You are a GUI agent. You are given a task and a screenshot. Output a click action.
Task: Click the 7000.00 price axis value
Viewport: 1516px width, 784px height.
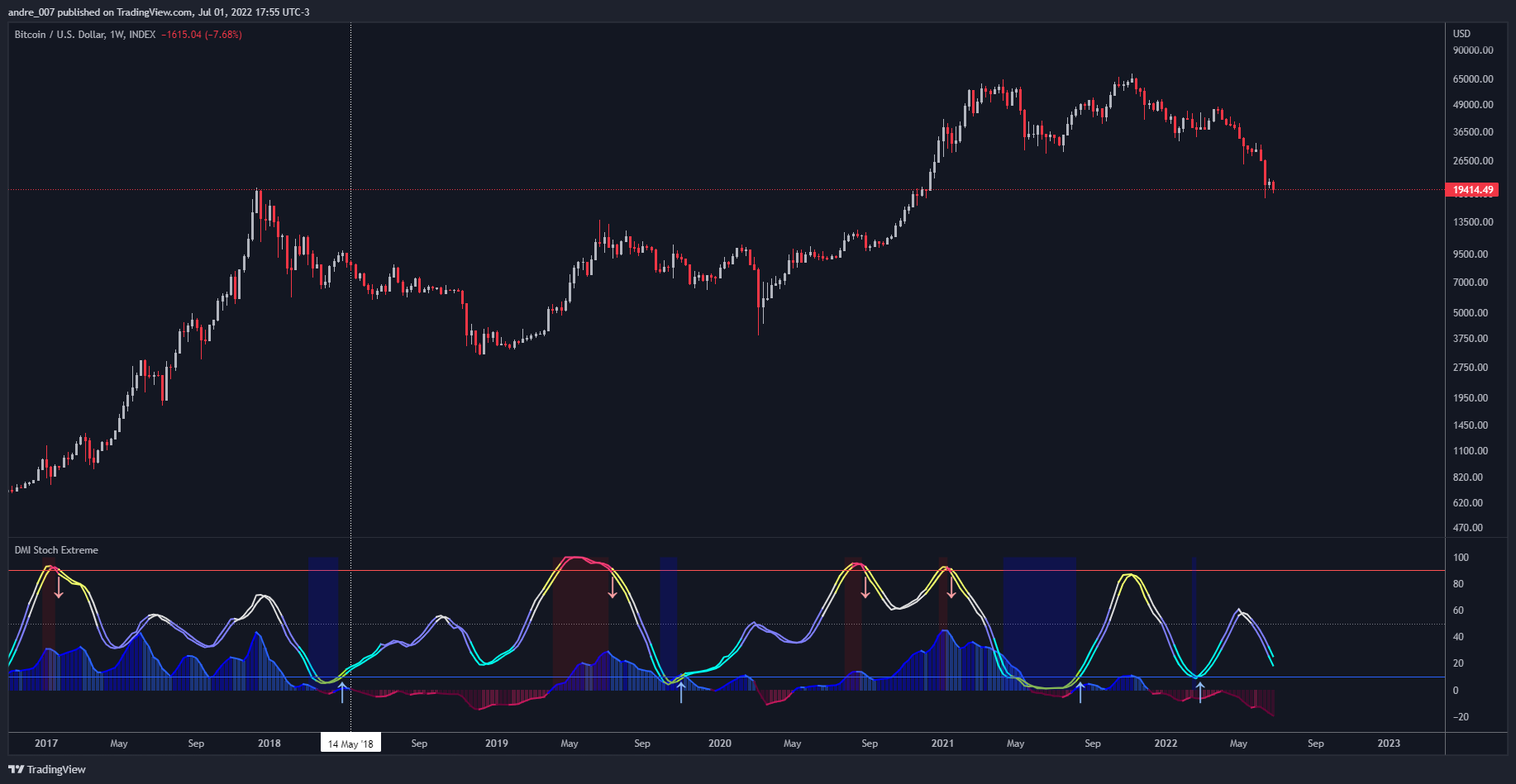(x=1471, y=283)
